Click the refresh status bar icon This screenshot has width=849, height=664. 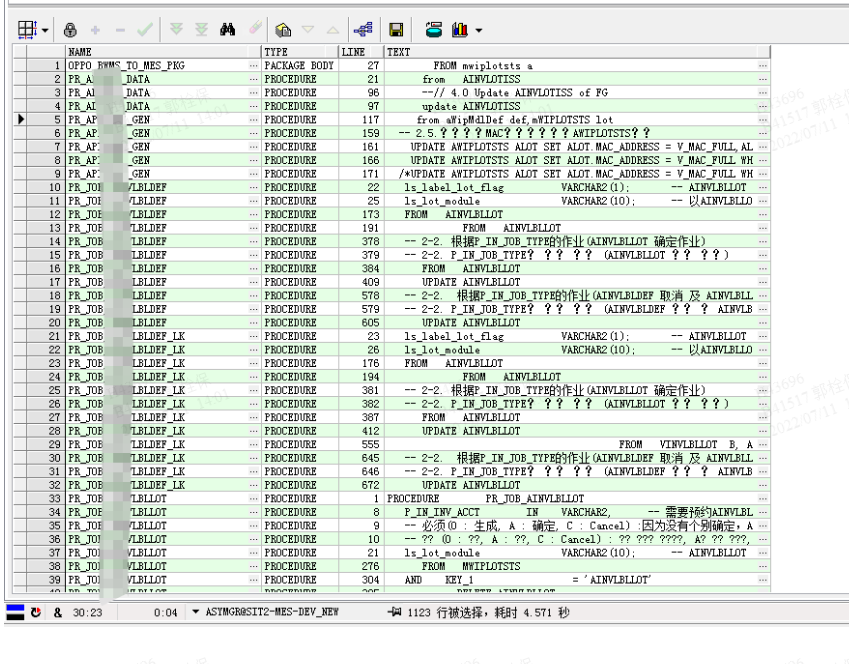pos(36,612)
